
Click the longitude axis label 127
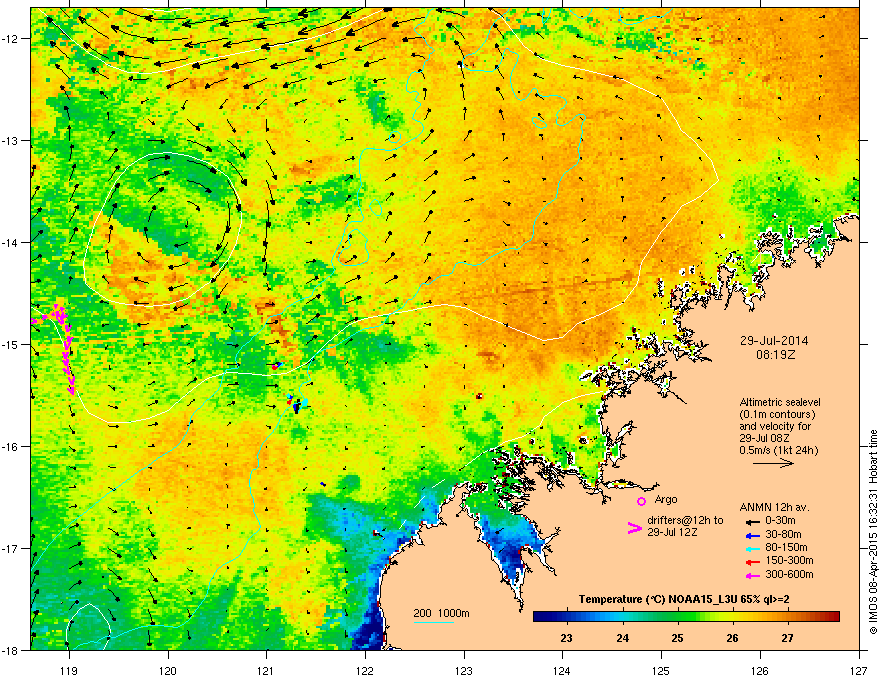coord(859,671)
